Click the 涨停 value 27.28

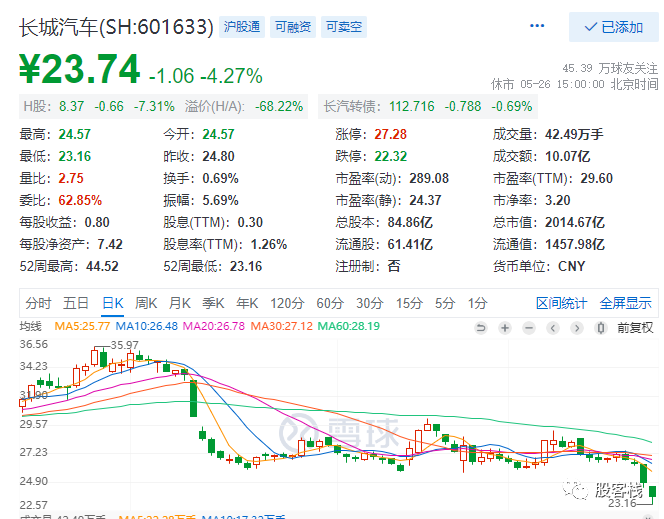tap(390, 134)
